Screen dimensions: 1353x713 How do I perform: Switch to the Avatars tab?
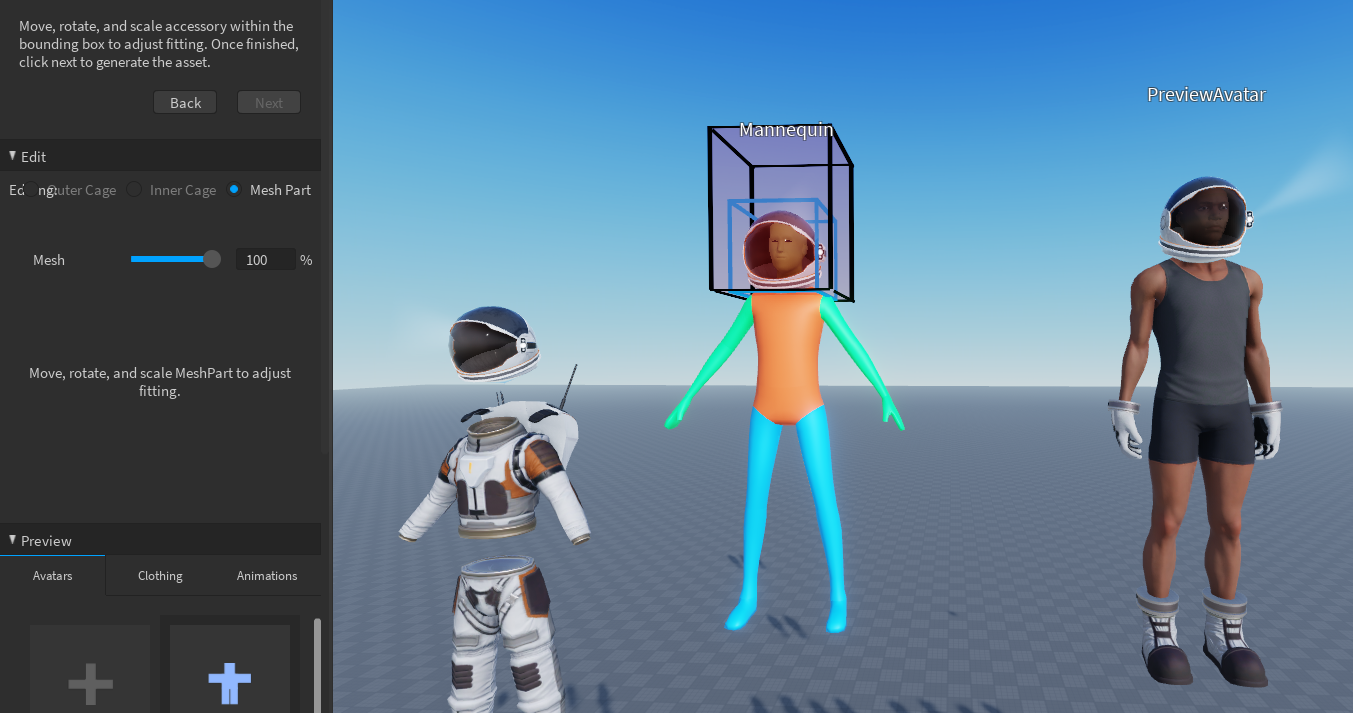tap(53, 576)
